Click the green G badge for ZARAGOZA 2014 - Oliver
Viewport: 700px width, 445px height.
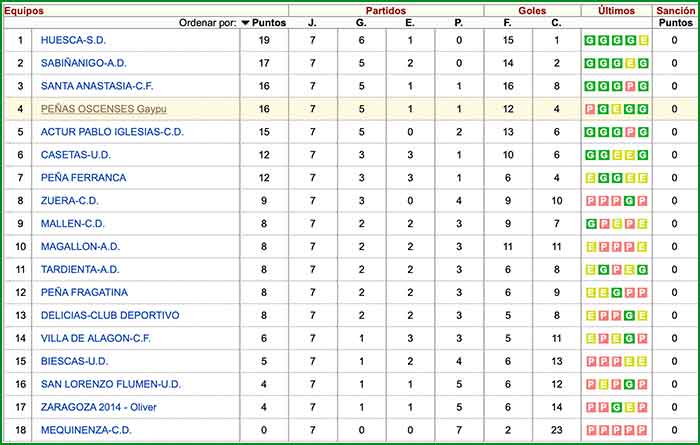(617, 408)
